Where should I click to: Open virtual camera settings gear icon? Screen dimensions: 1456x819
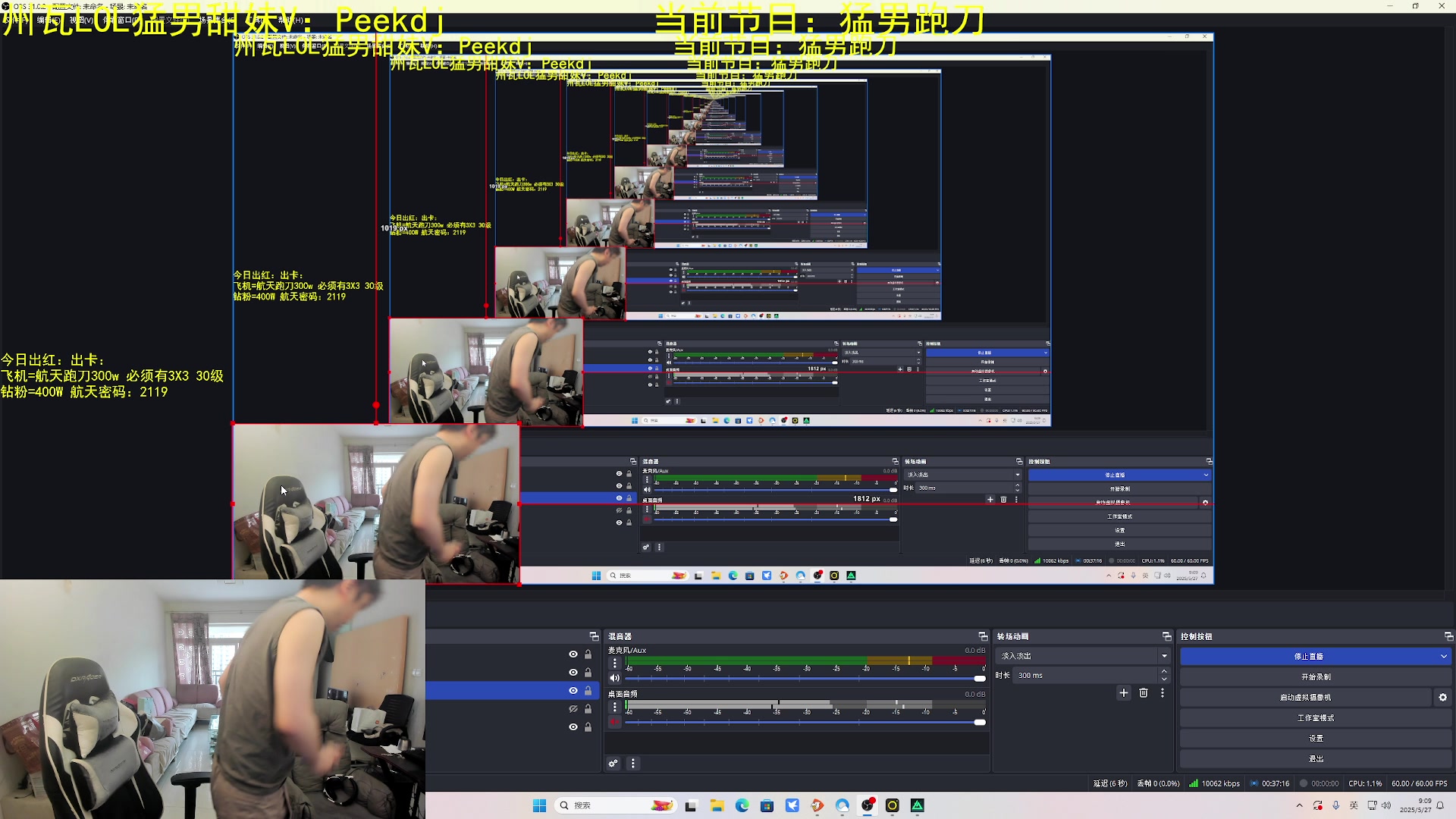1442,698
